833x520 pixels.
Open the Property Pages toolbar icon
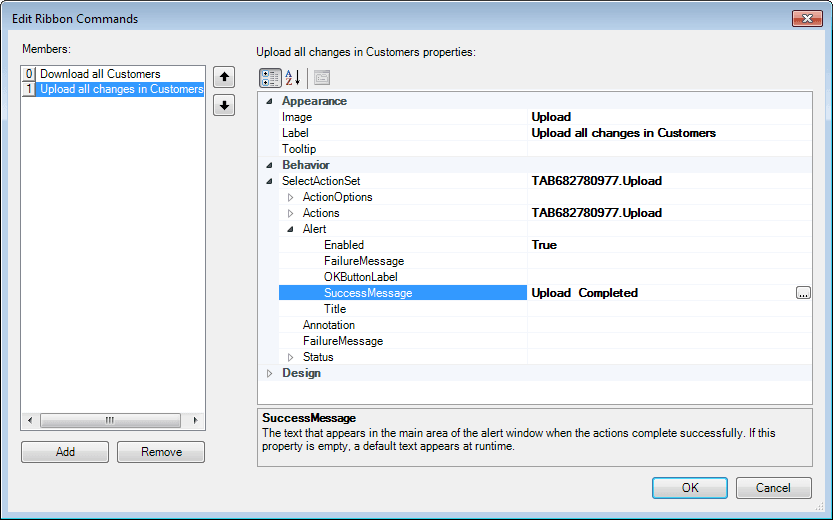click(322, 78)
